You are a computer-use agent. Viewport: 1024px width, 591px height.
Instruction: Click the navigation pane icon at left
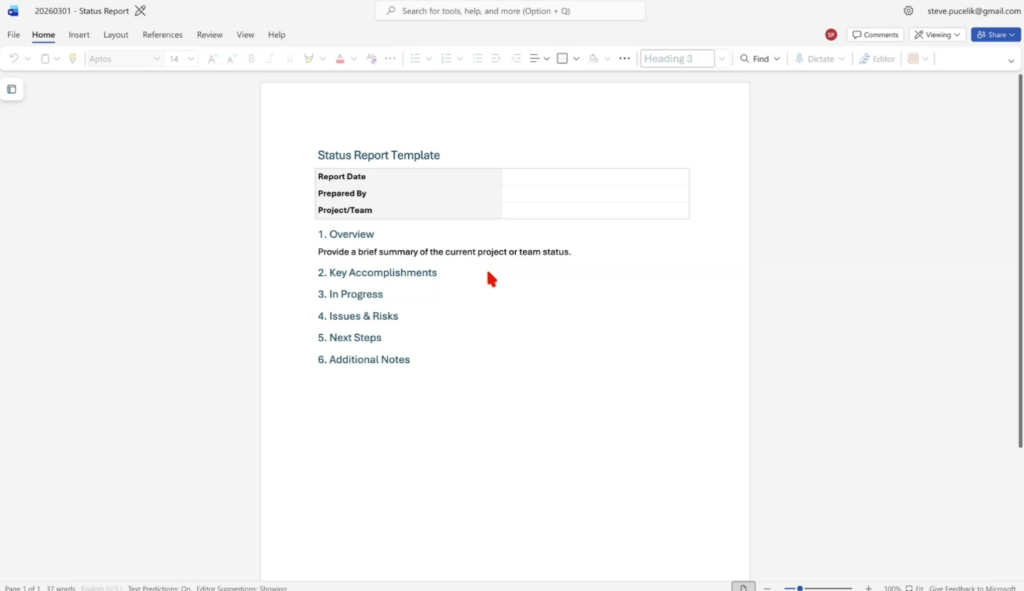tap(12, 89)
